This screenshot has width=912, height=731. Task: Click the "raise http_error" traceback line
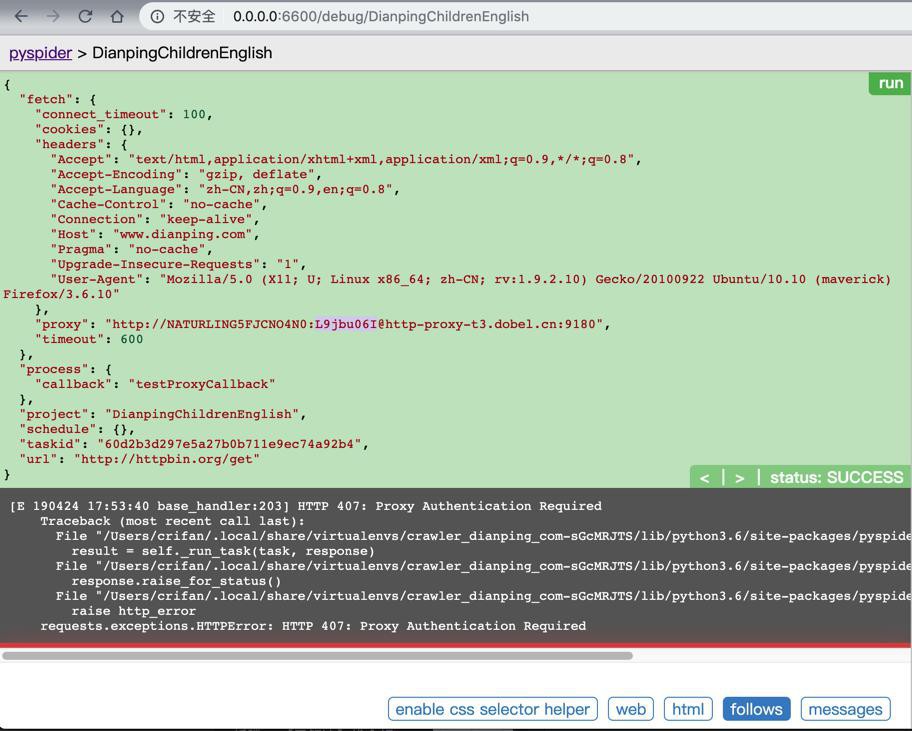133,611
